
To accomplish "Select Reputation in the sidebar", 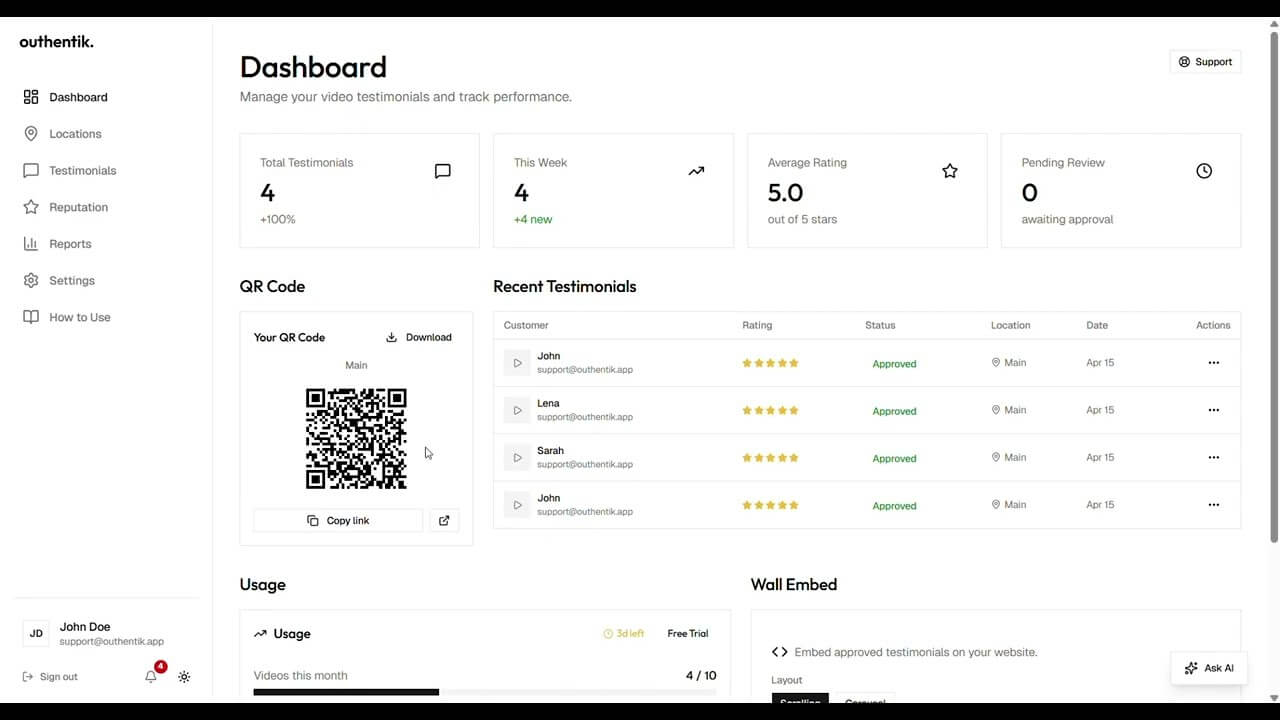I will click(x=65, y=207).
